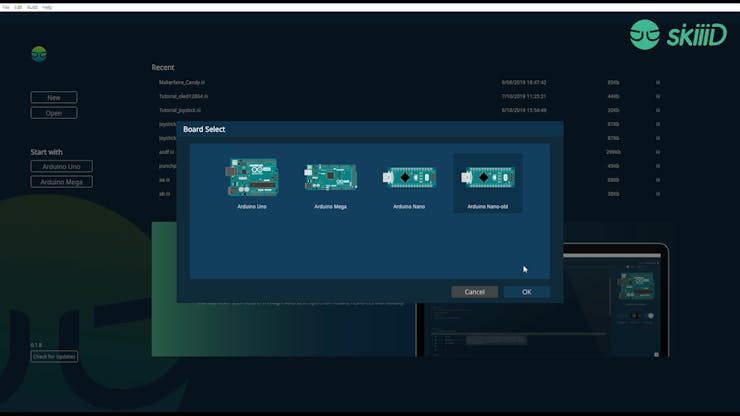Click the Open project button
The image size is (740, 416).
pyautogui.click(x=54, y=113)
